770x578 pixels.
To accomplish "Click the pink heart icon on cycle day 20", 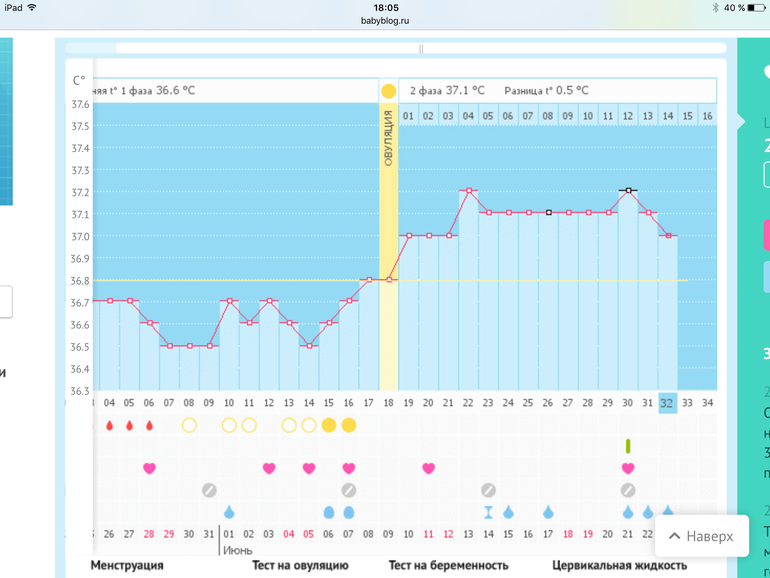I will point(428,468).
